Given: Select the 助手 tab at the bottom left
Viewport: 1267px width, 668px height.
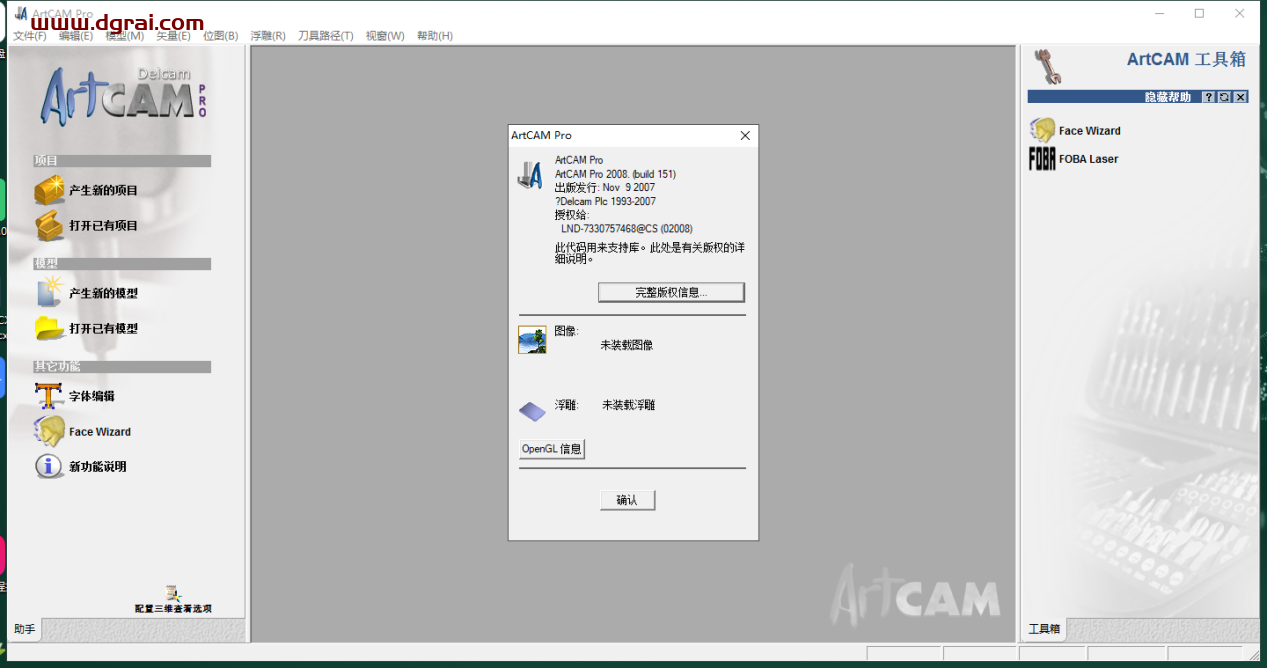Looking at the screenshot, I should [25, 629].
